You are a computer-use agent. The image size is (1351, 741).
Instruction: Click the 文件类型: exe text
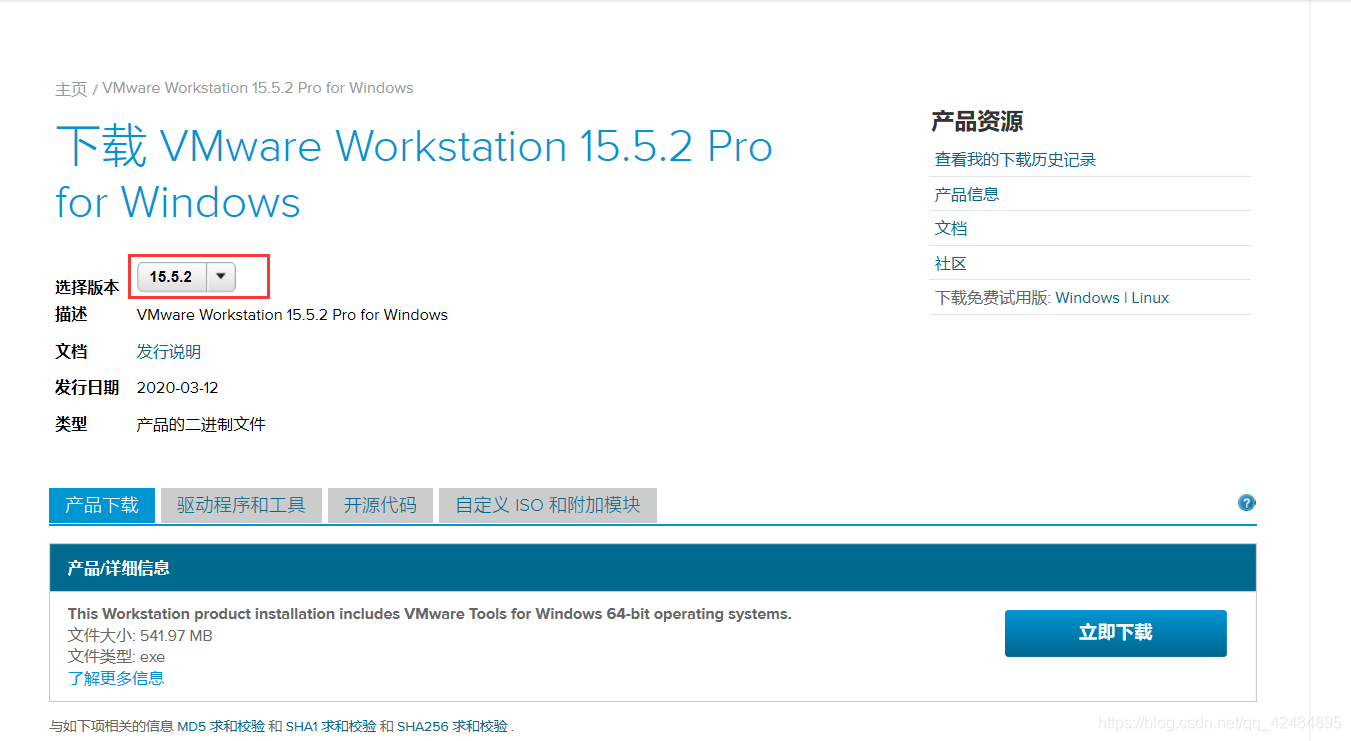116,657
